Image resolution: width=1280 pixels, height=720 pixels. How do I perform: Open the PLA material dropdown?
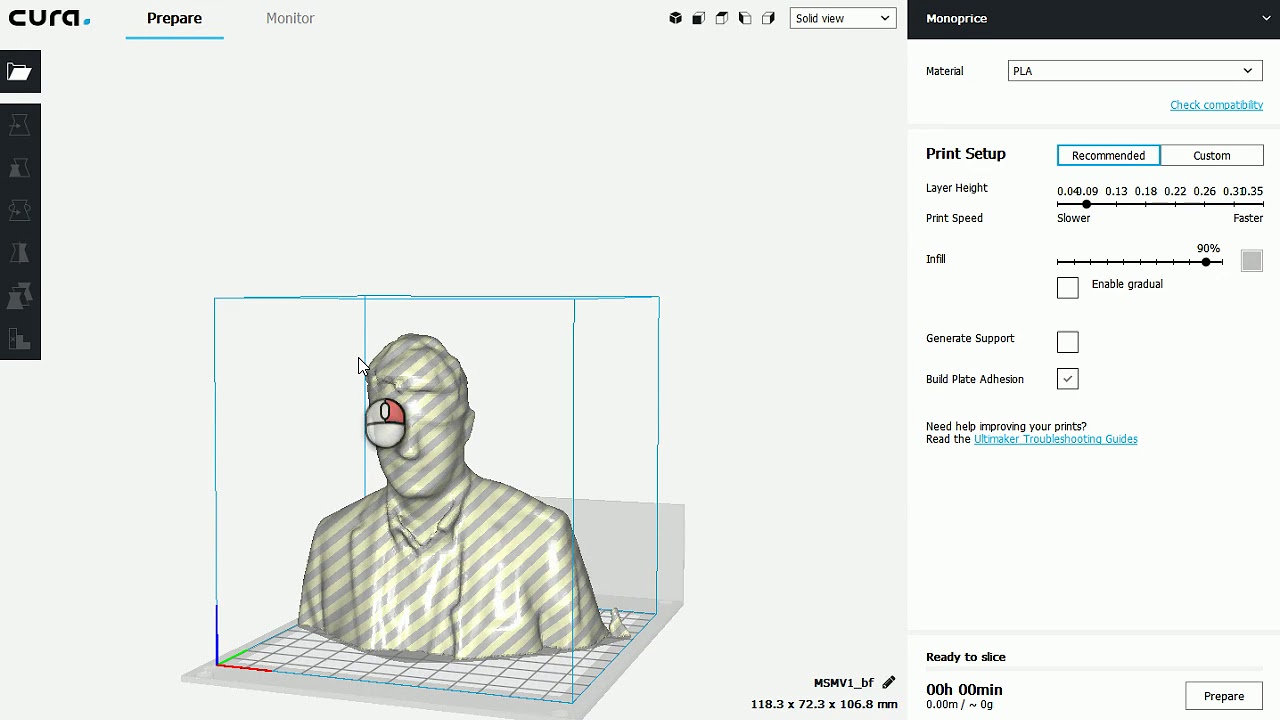click(1135, 71)
